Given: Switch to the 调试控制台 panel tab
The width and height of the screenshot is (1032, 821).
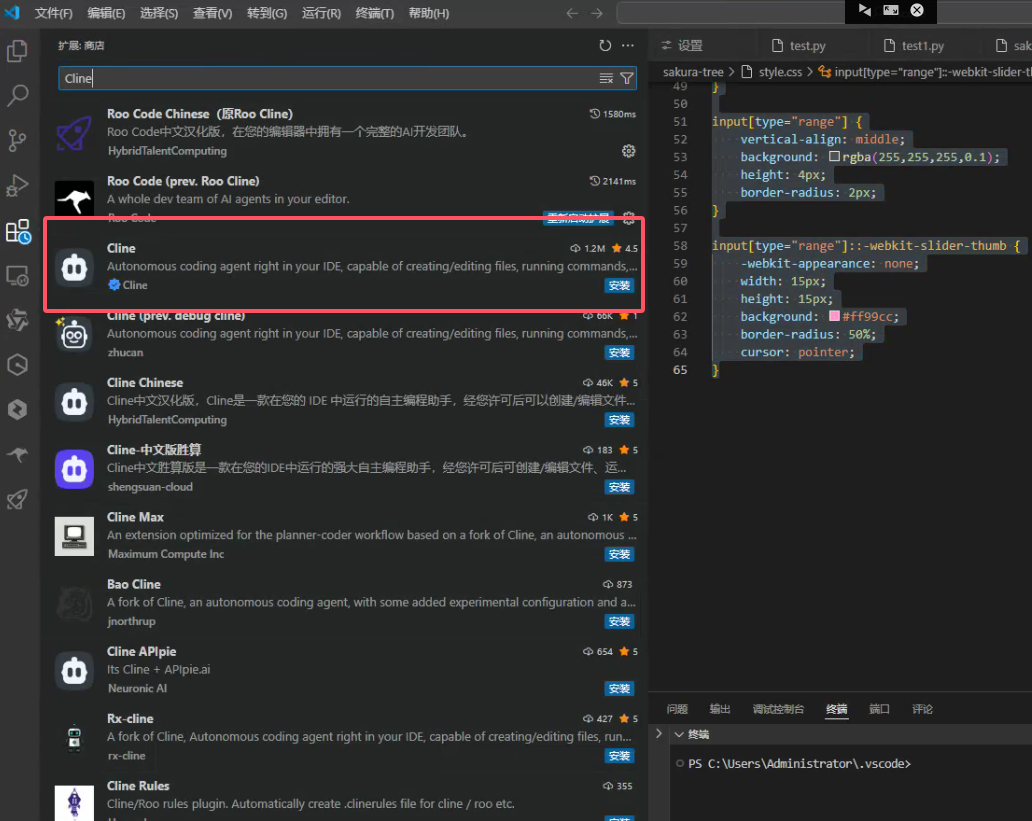Looking at the screenshot, I should point(778,708).
